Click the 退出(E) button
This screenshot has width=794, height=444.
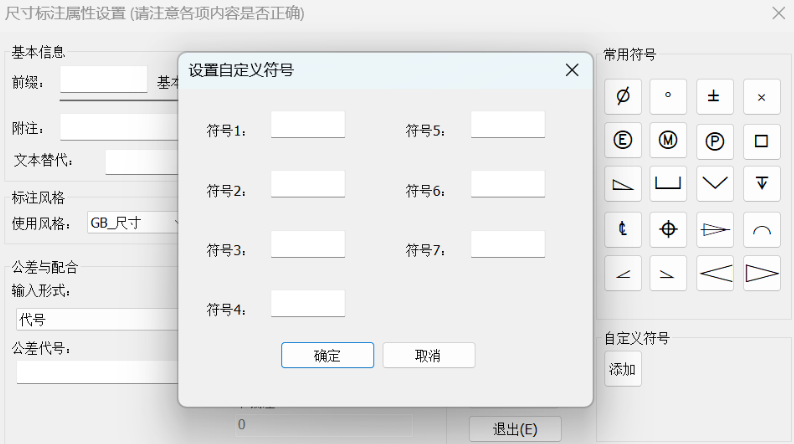[515, 429]
